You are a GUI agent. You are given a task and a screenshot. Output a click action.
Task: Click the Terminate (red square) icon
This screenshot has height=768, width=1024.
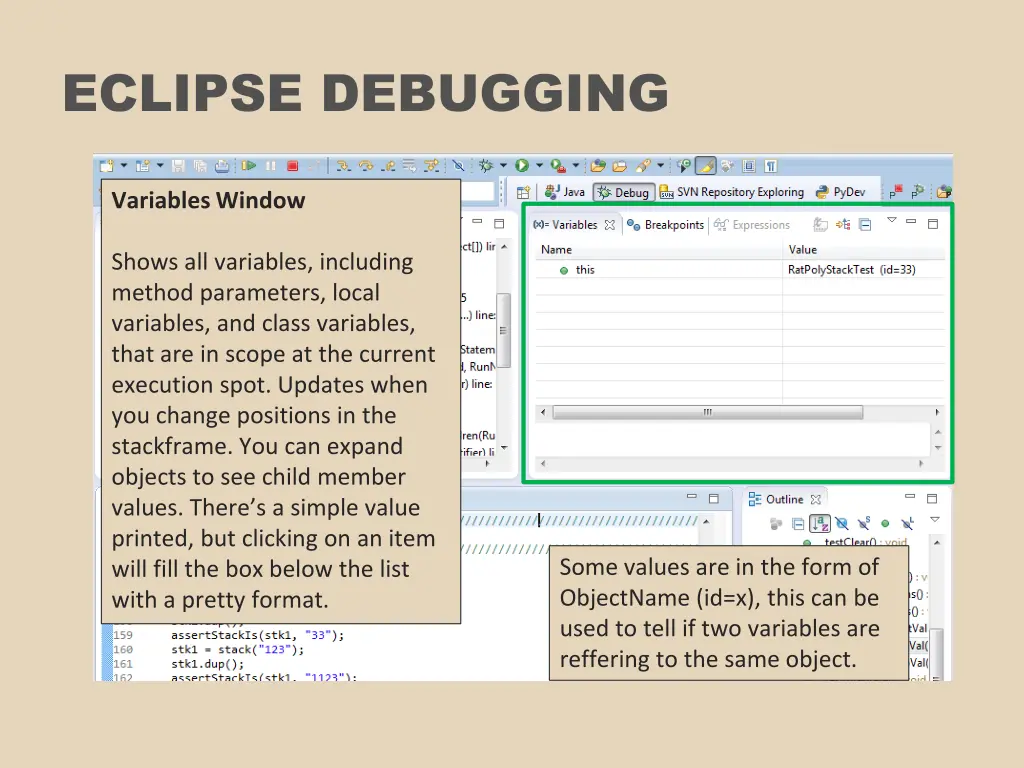point(293,165)
